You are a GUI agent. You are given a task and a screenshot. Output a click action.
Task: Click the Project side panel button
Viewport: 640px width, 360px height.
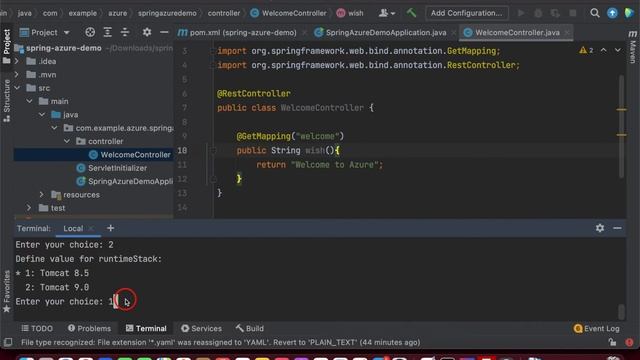click(x=7, y=46)
